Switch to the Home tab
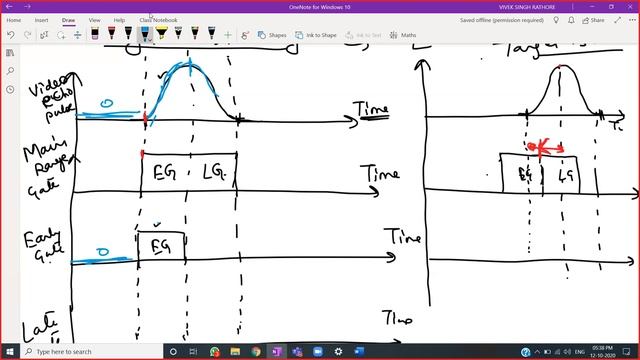Screen dimensions: 640x360 (x=13, y=20)
